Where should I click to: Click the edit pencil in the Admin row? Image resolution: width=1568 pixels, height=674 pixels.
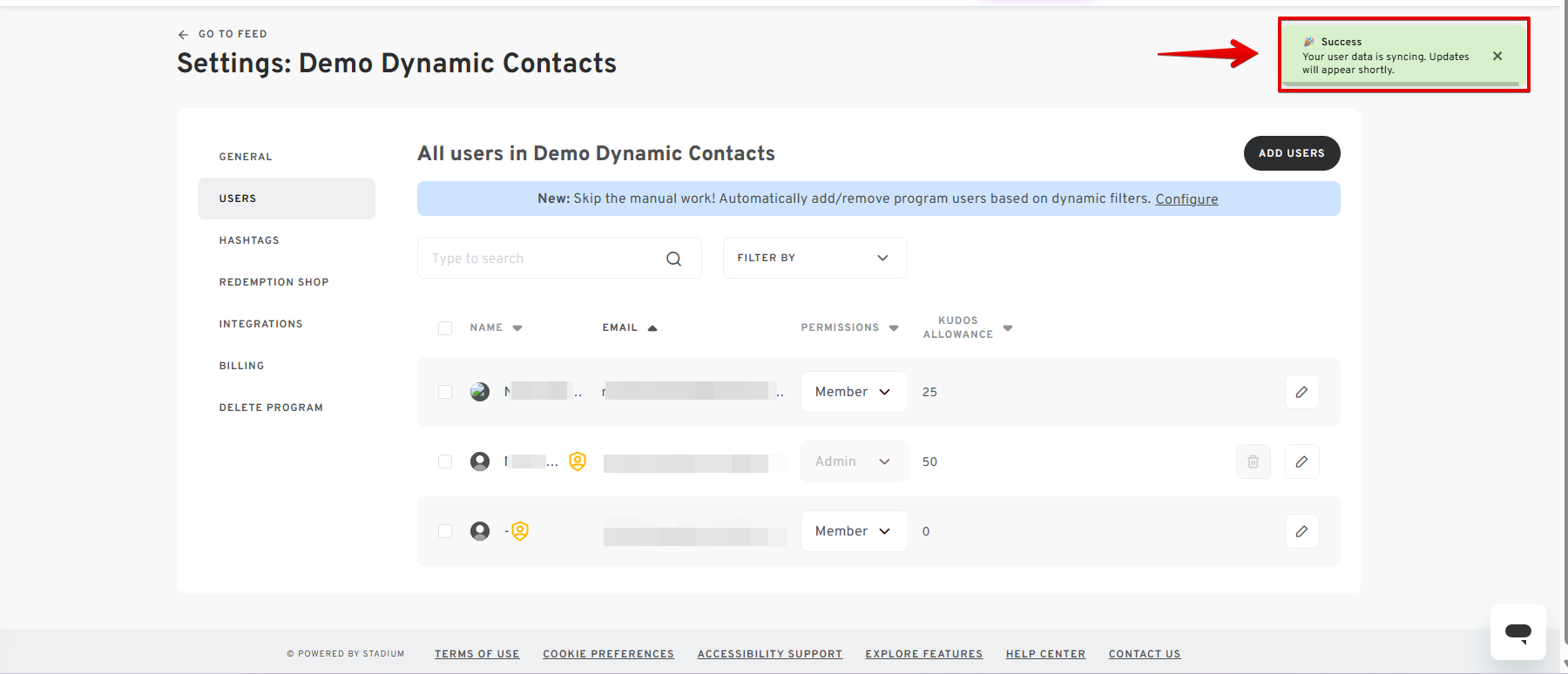[x=1301, y=462]
